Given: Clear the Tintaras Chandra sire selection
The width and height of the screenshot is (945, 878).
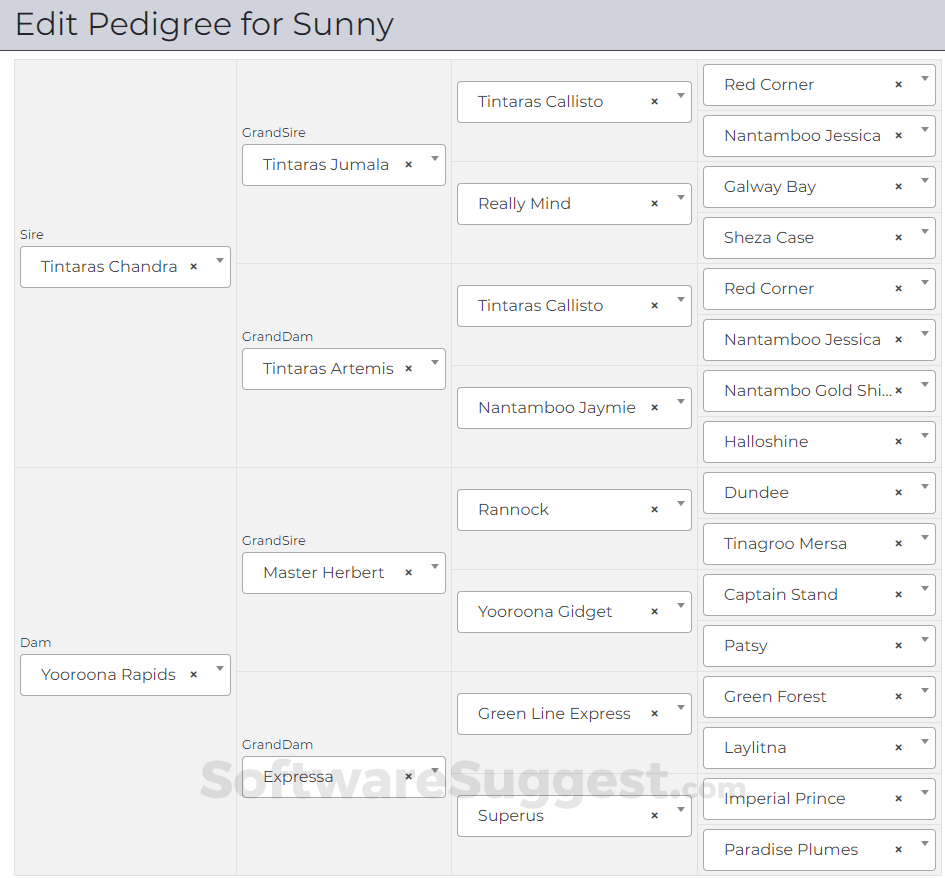Looking at the screenshot, I should point(193,267).
